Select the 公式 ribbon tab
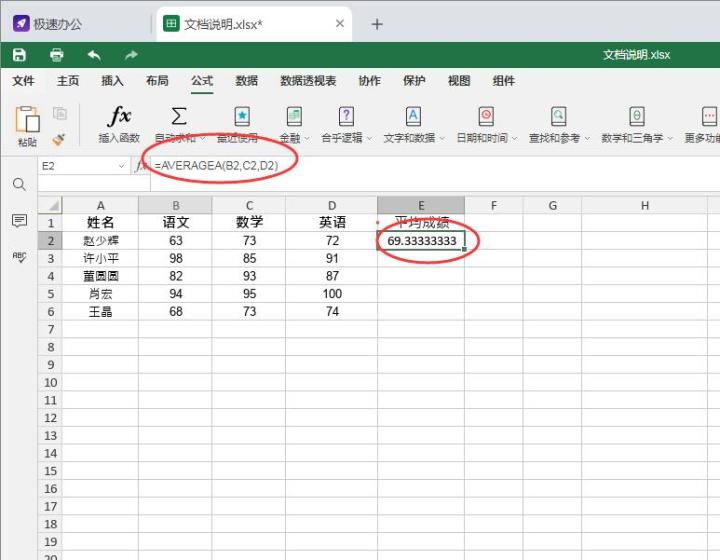The width and height of the screenshot is (720, 560). (202, 81)
